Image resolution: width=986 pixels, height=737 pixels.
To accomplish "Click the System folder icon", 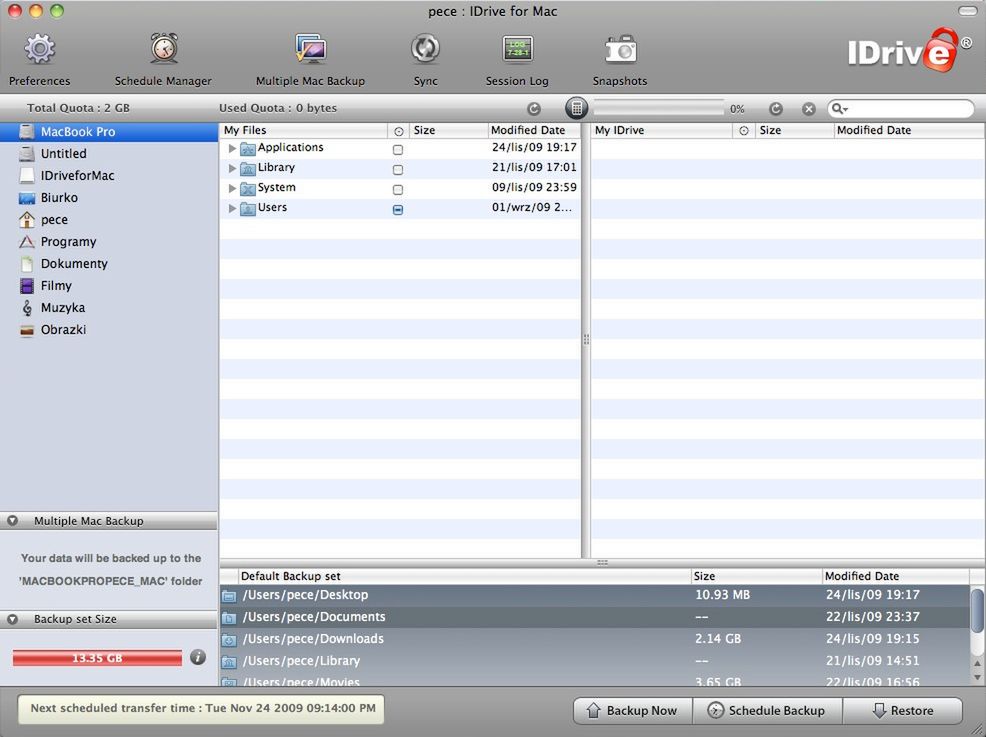I will point(248,189).
